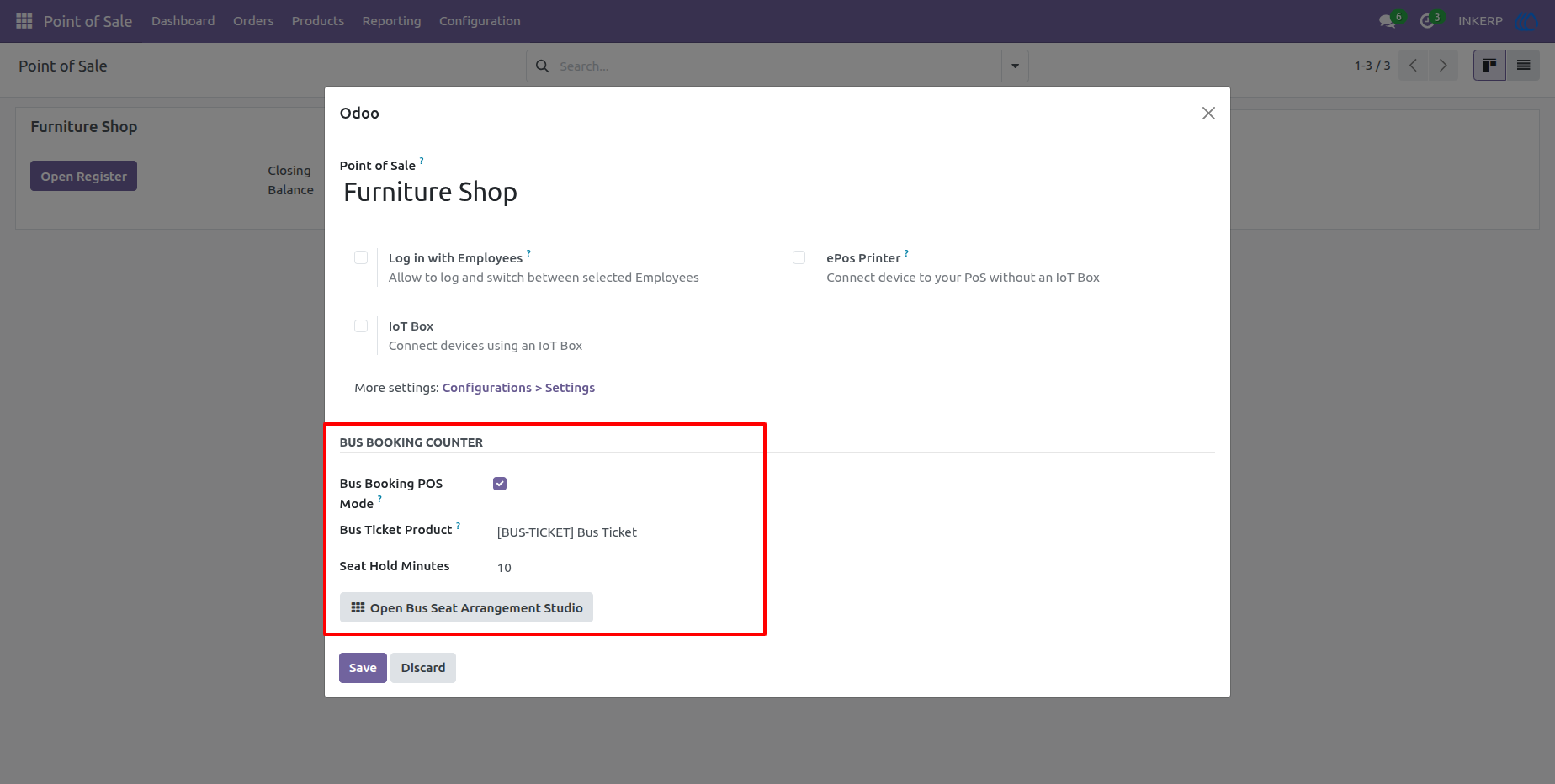Go to previous page arrow
Screen dimensions: 1555x784
tap(1414, 65)
